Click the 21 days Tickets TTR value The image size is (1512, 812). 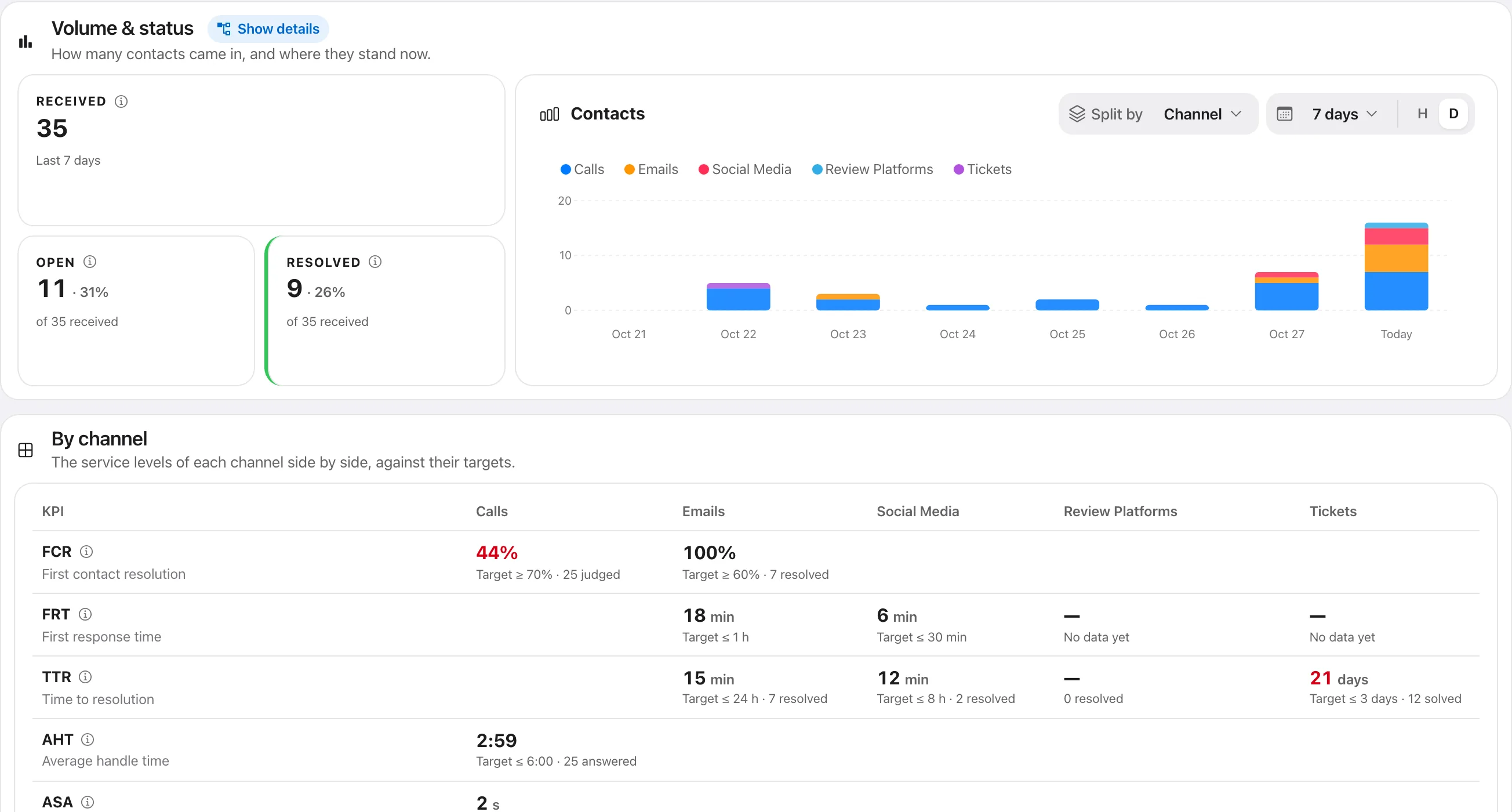coord(1339,678)
